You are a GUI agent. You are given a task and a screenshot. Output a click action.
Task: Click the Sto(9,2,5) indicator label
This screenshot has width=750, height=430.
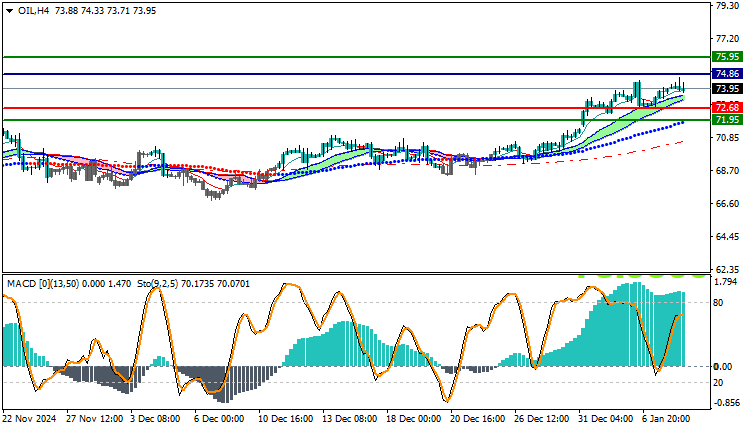tap(157, 284)
